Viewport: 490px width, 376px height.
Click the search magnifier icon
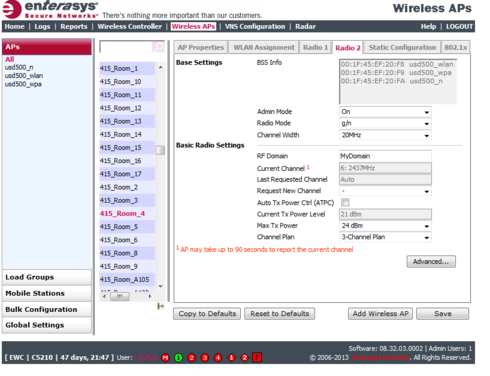(158, 47)
